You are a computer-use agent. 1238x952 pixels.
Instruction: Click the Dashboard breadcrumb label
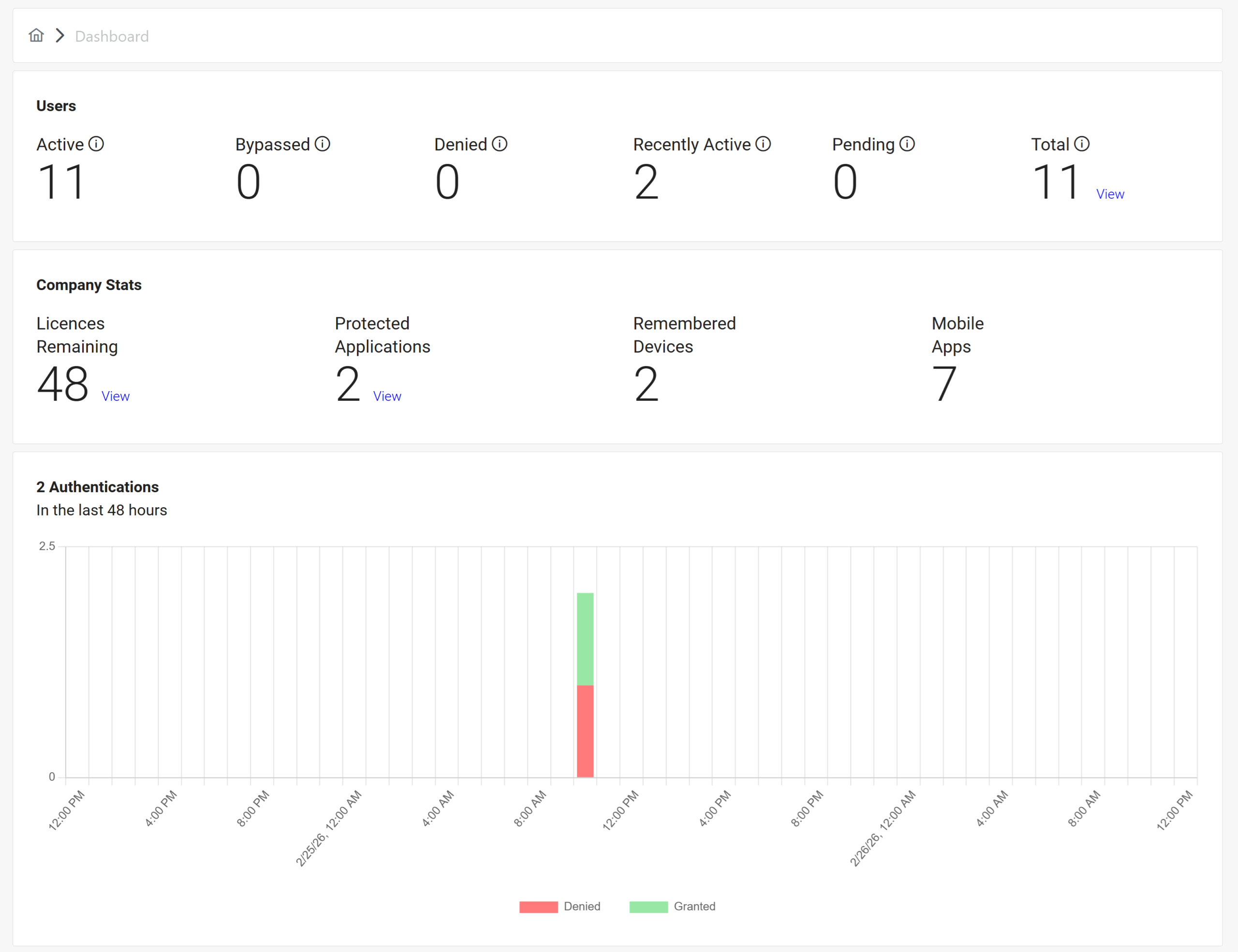point(112,36)
